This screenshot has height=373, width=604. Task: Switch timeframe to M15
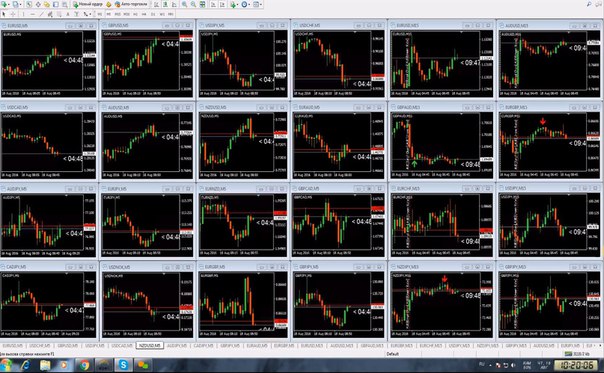click(117, 14)
